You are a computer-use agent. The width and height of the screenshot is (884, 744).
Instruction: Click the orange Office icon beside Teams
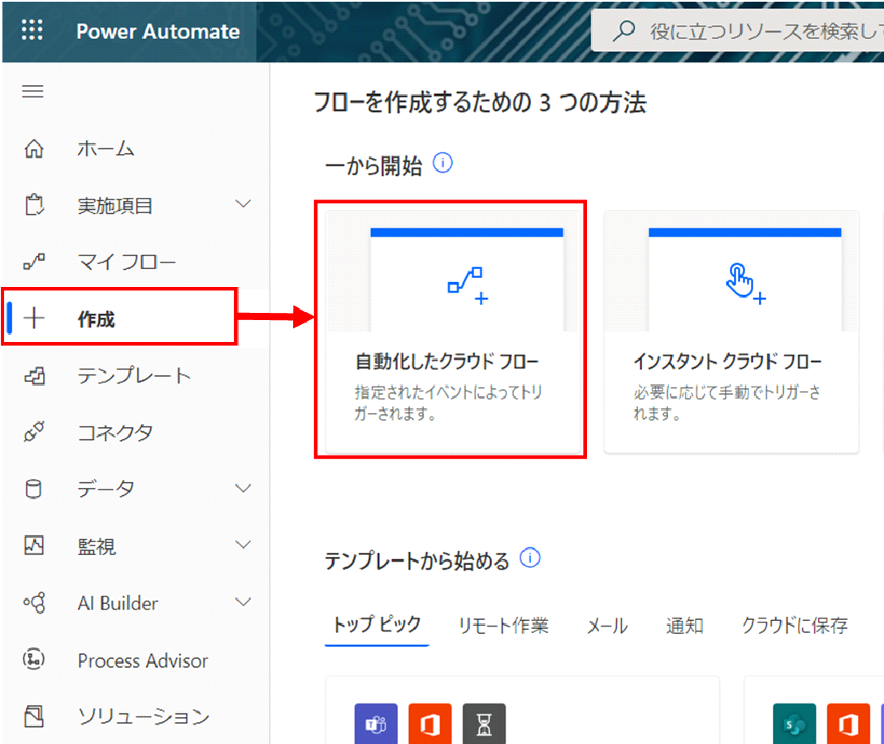tap(430, 724)
